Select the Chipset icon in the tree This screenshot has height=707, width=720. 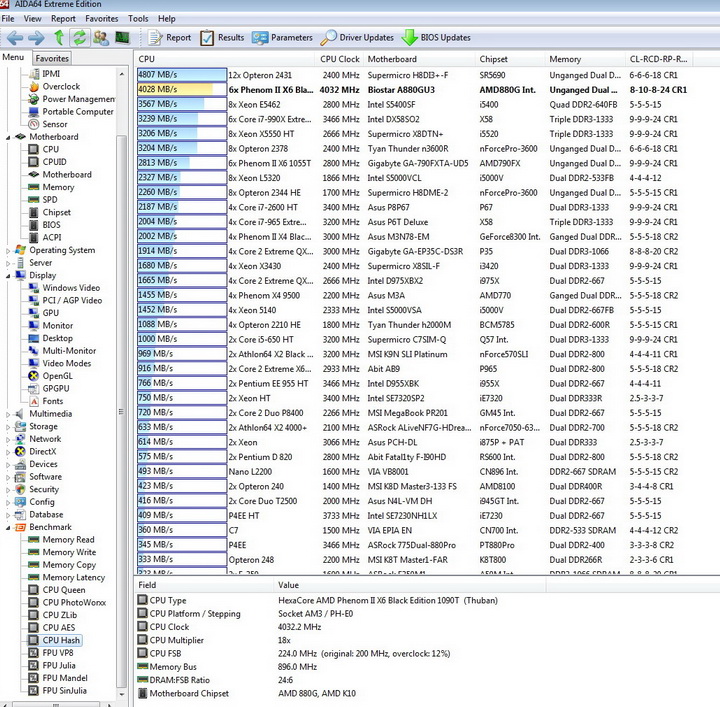point(34,212)
